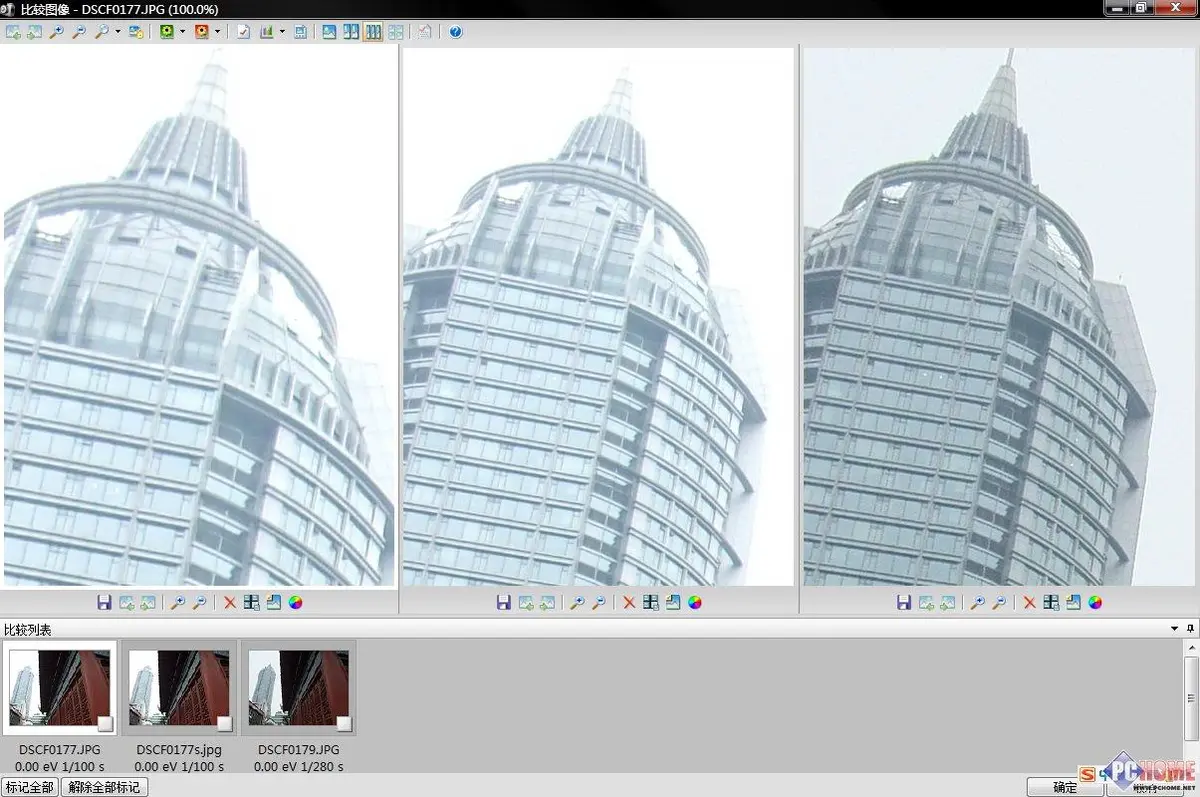Save the middle image using floppy disk icon
This screenshot has width=1200, height=797.
point(504,603)
